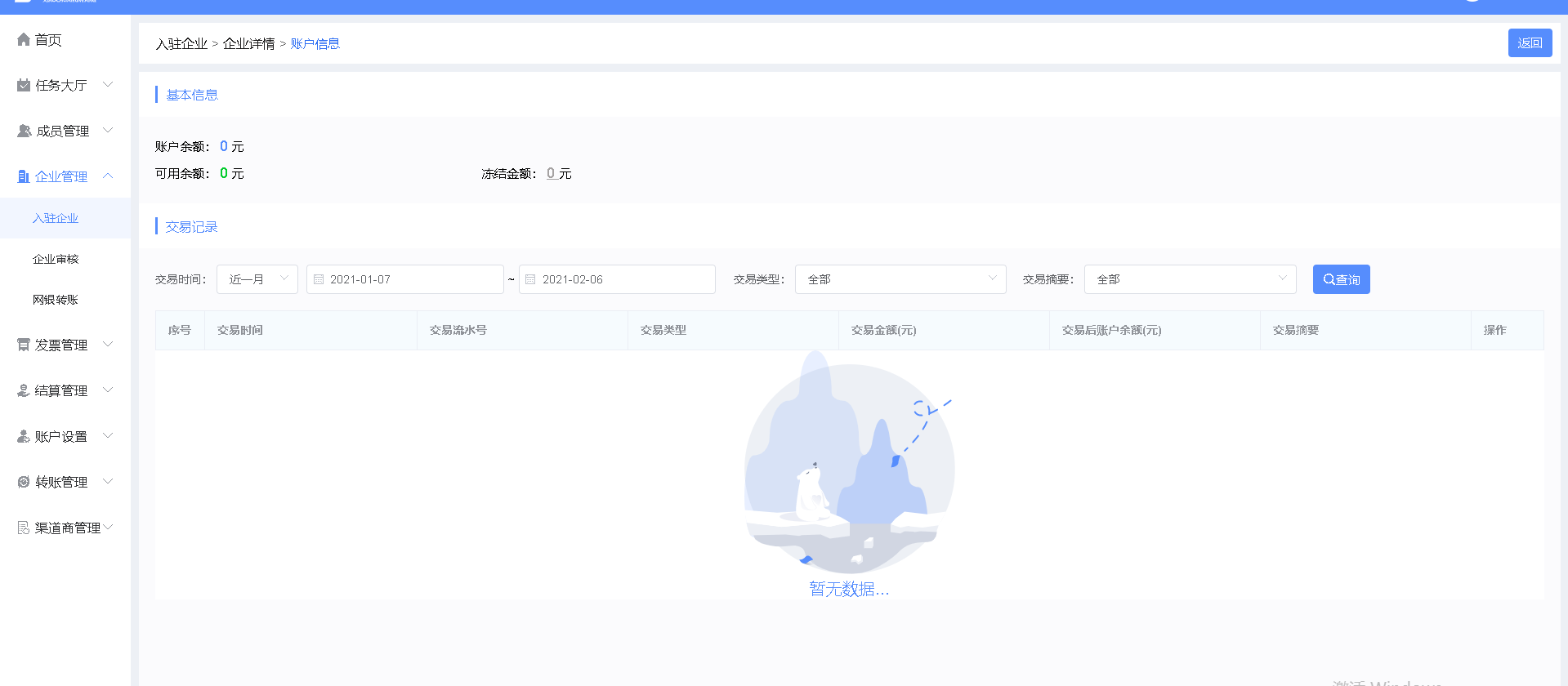Select the 入驻企业 sidebar submenu item
The height and width of the screenshot is (686, 1568).
coord(56,219)
